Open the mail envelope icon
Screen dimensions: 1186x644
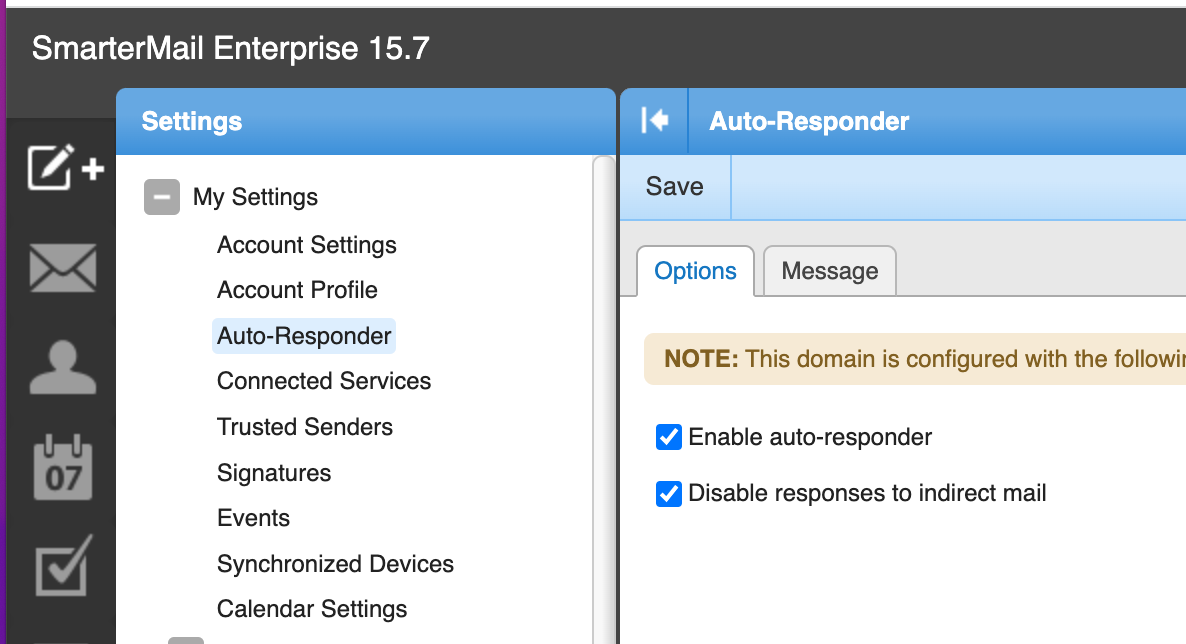[63, 268]
